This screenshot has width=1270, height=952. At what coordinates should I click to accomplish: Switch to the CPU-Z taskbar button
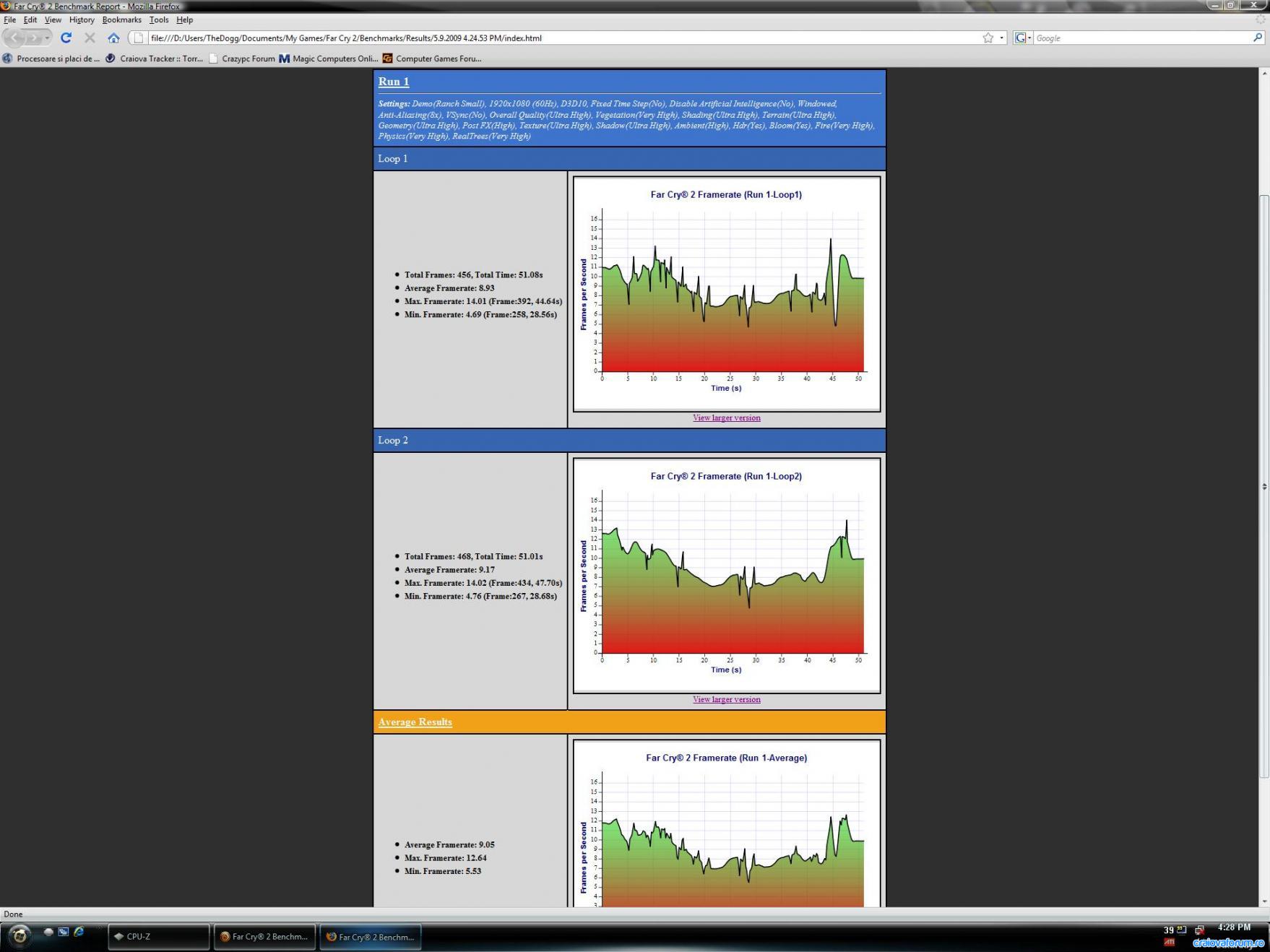[159, 936]
